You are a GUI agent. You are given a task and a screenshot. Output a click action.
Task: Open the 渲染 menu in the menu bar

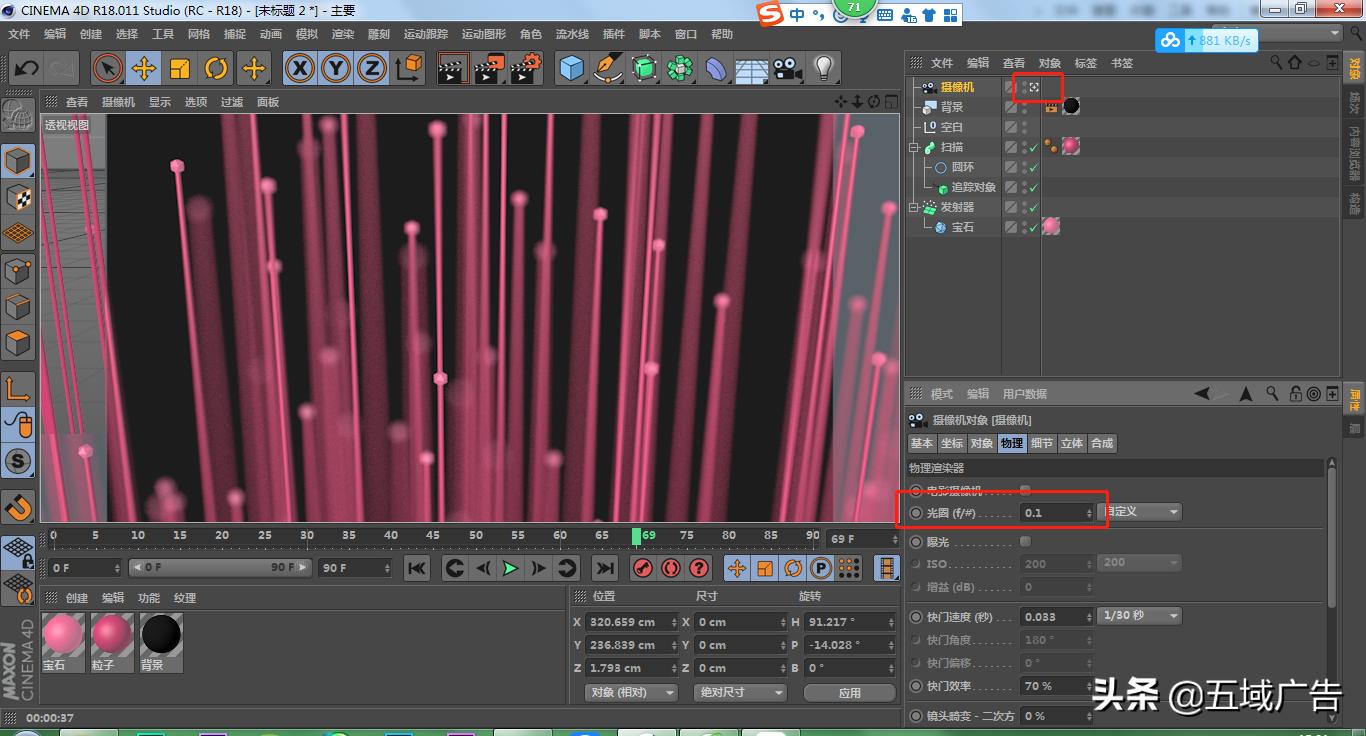[x=342, y=33]
